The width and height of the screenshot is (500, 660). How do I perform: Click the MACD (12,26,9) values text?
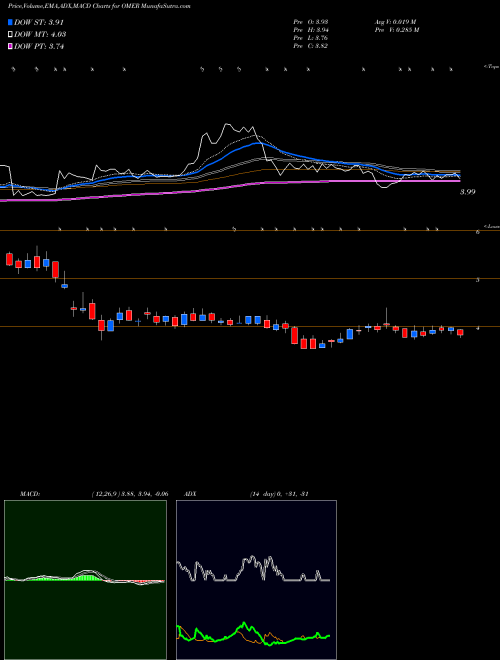click(x=130, y=494)
